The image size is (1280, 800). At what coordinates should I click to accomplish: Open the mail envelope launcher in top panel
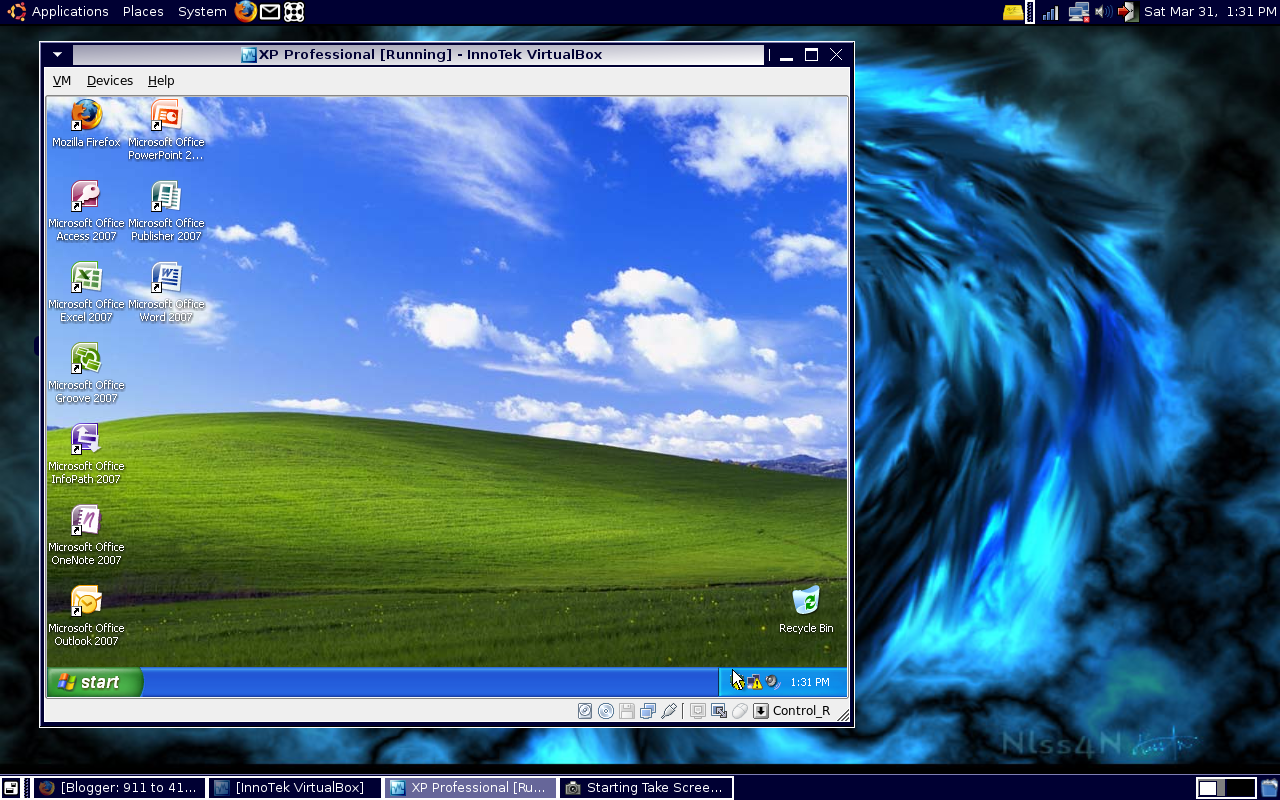[x=270, y=12]
